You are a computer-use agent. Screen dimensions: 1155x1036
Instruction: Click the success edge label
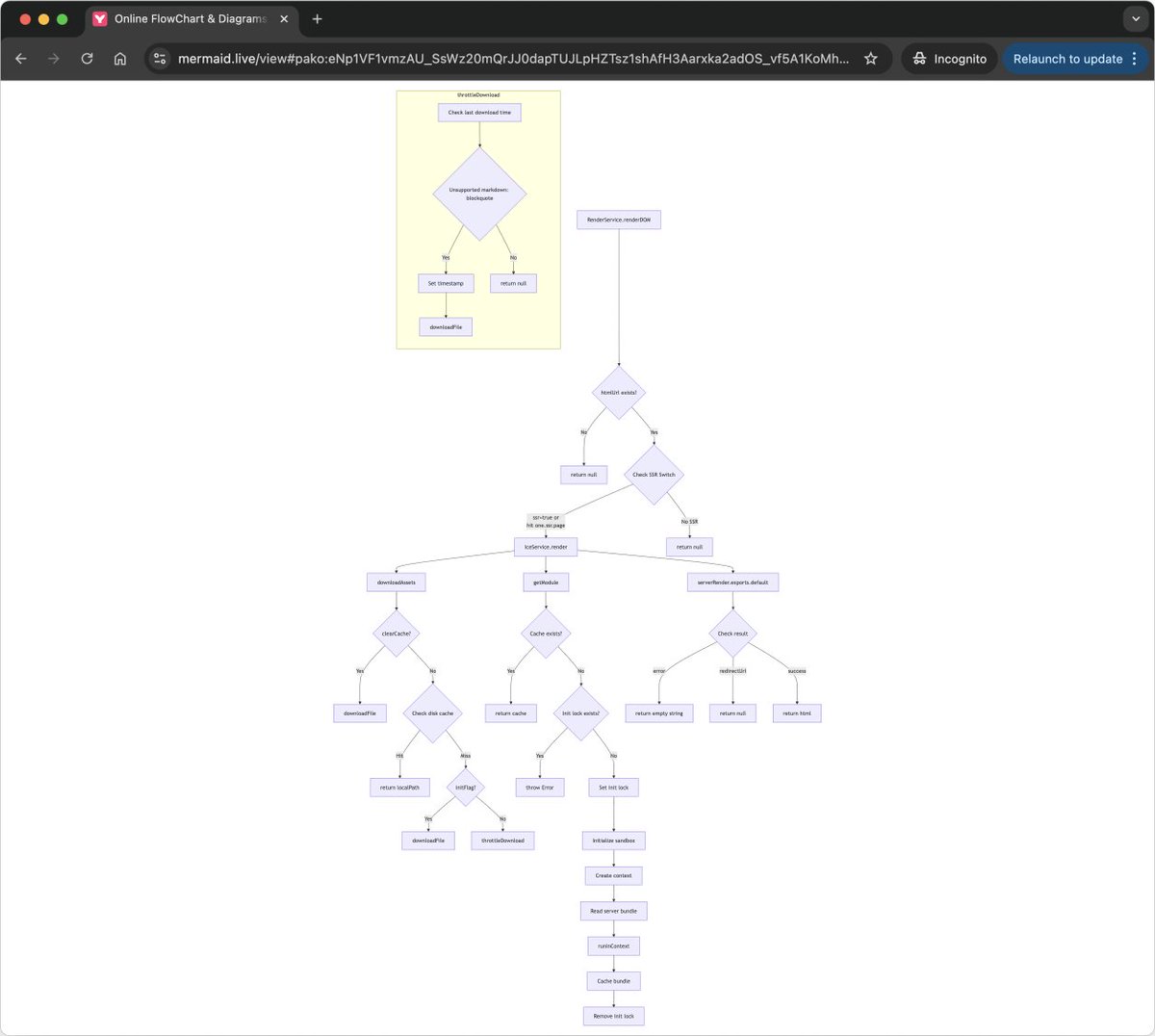tap(797, 671)
